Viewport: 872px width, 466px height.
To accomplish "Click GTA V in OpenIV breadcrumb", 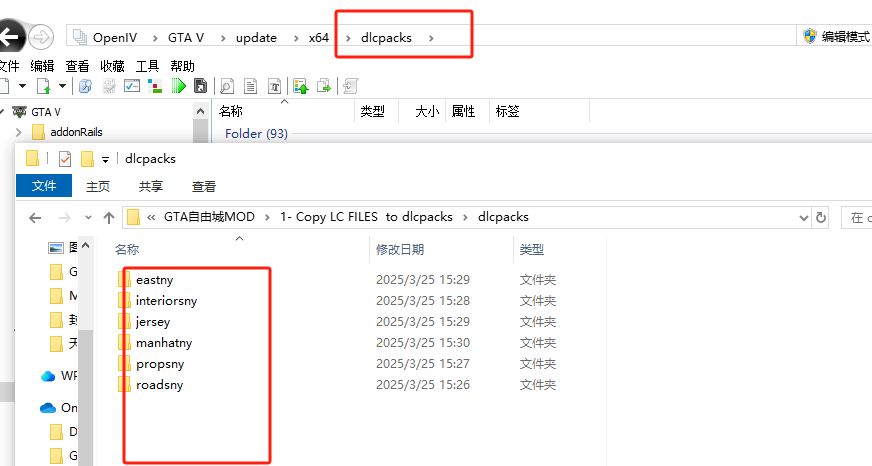I will [x=186, y=38].
